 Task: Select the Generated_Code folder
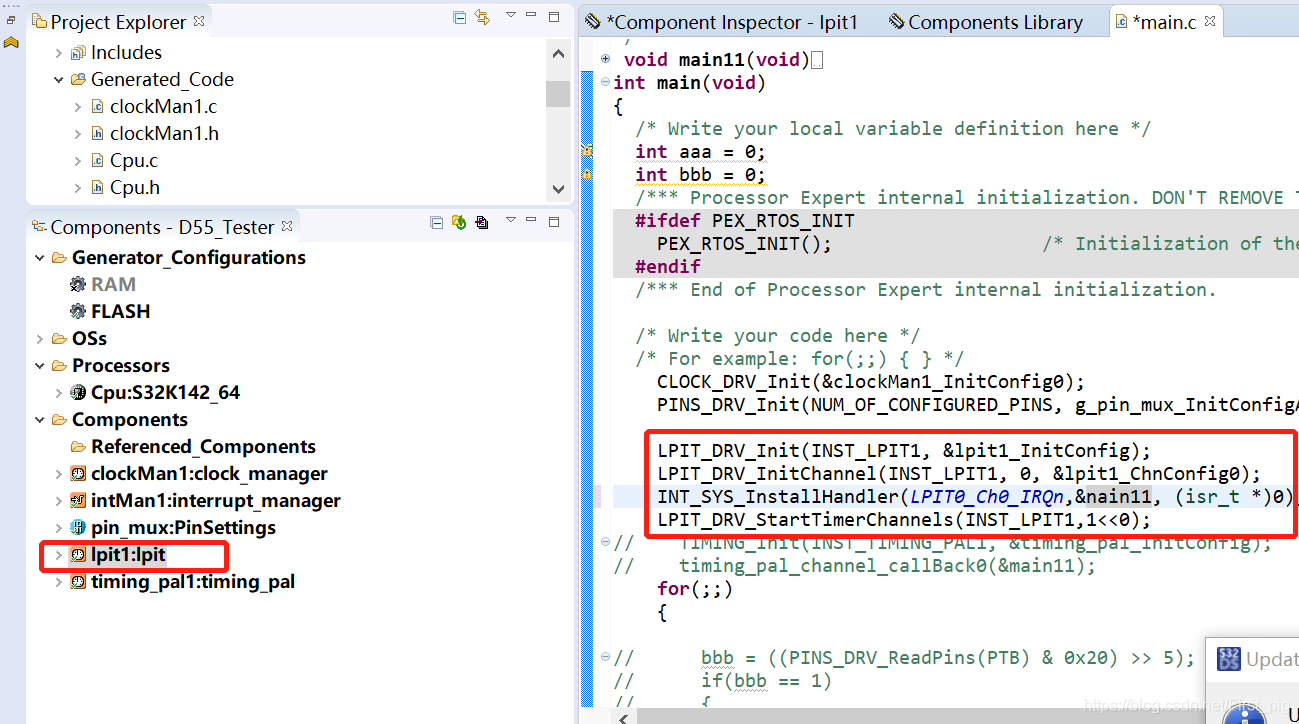(162, 80)
